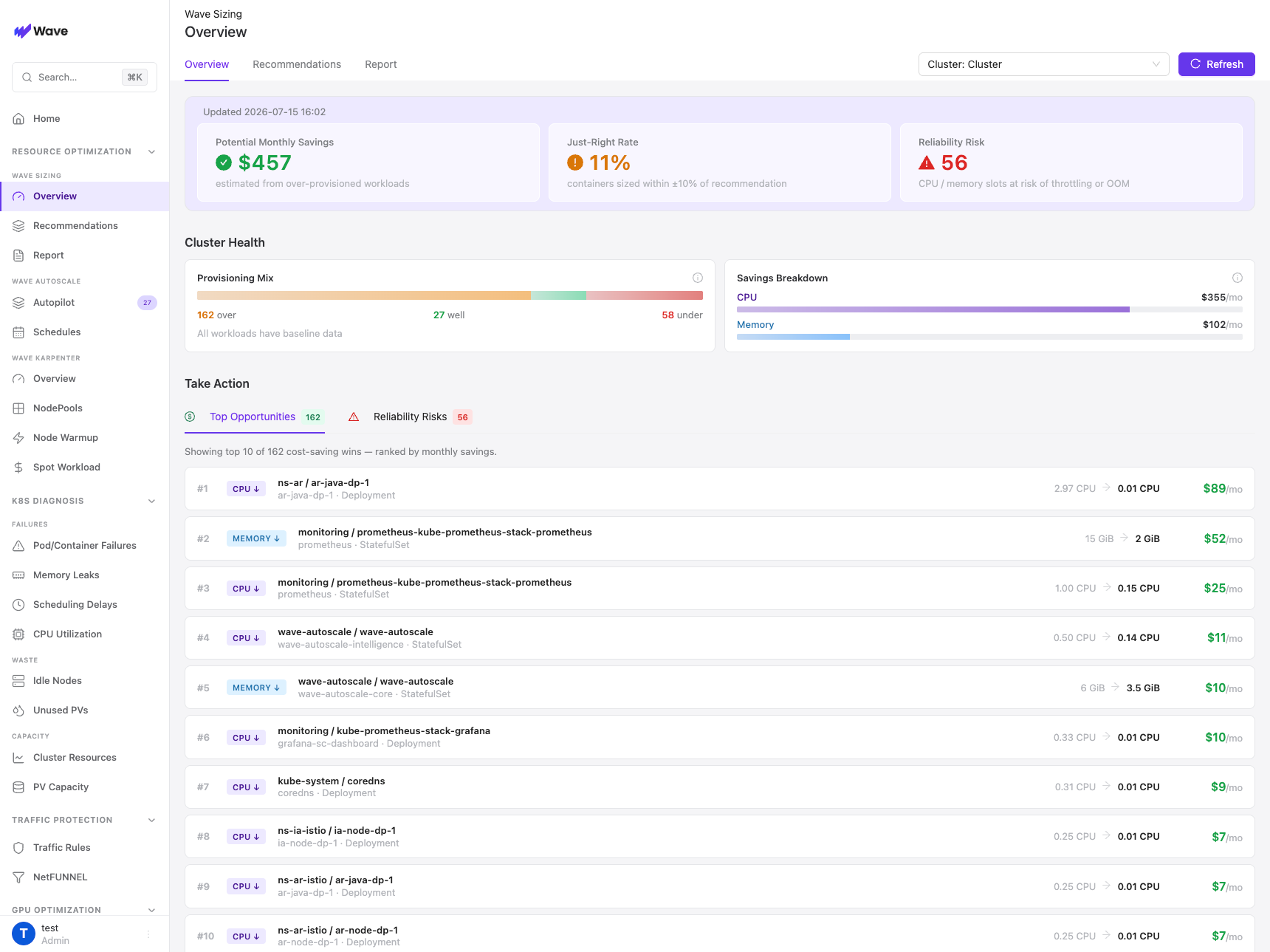
Task: Click Savings Breakdown info icon
Action: click(1238, 278)
